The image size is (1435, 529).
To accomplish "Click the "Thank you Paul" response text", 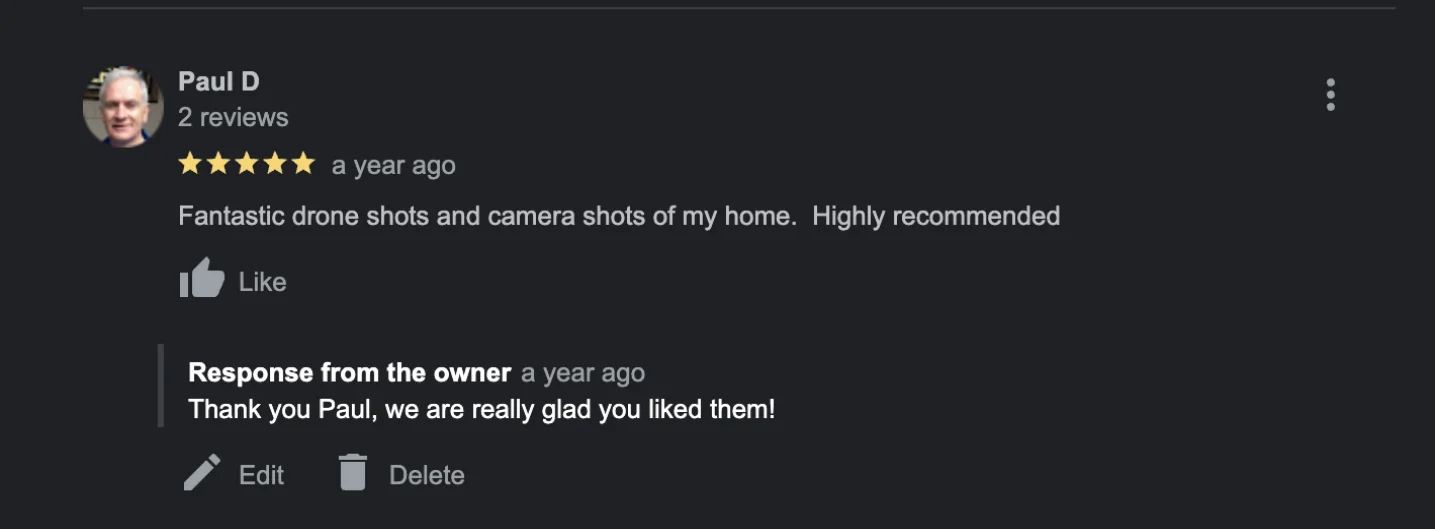I will point(481,409).
